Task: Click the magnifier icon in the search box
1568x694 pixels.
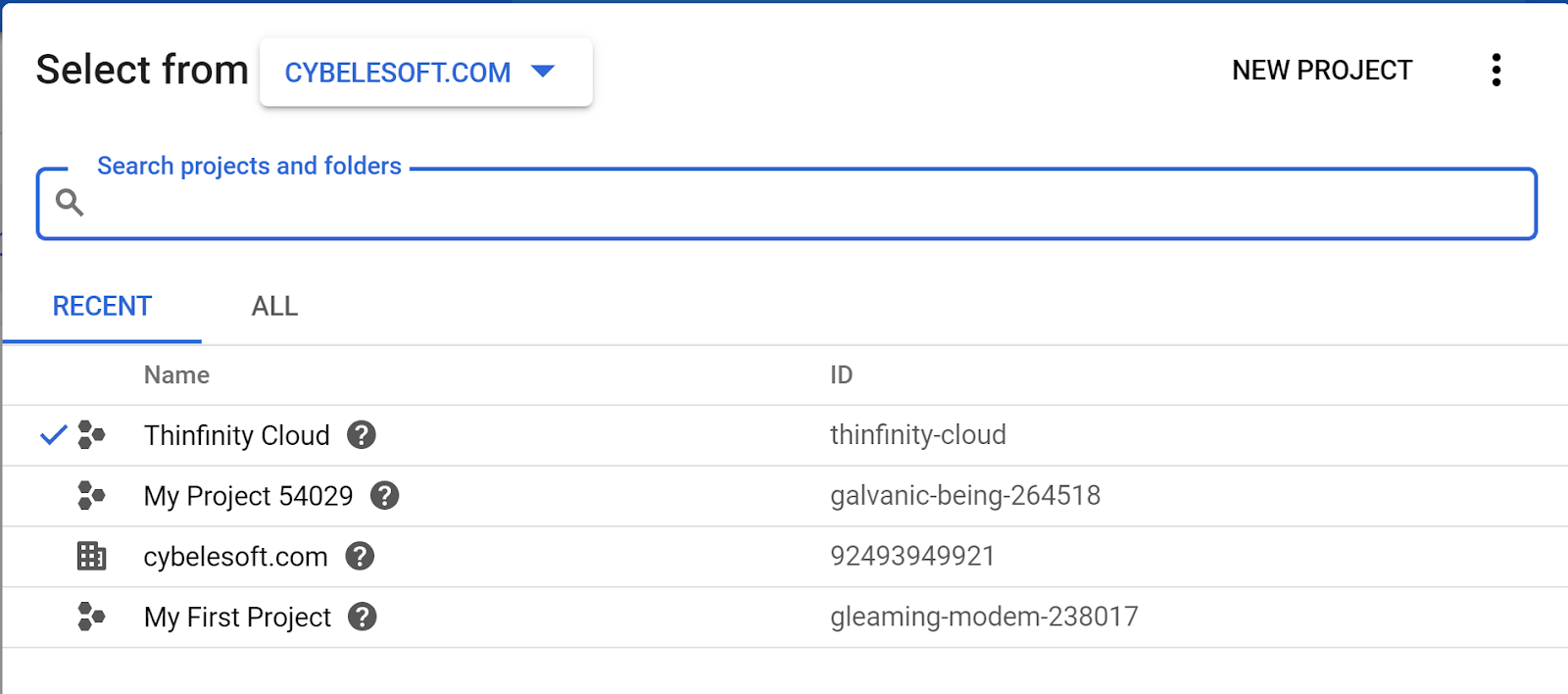Action: tap(71, 201)
